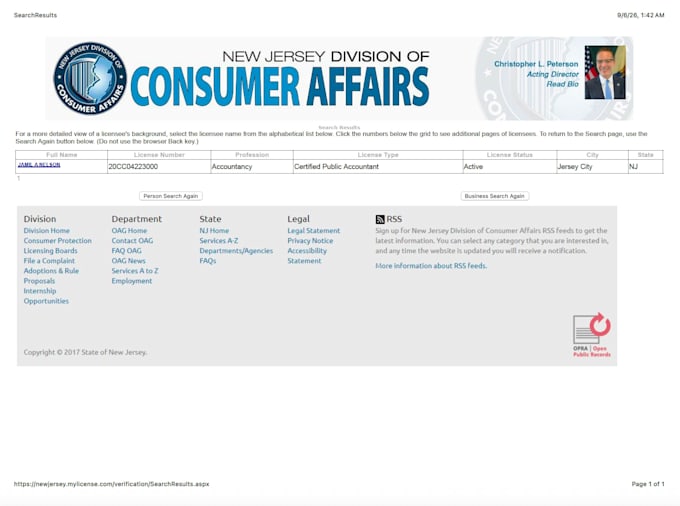680x506 pixels.
Task: Open Licensing Boards link
Action: click(50, 251)
